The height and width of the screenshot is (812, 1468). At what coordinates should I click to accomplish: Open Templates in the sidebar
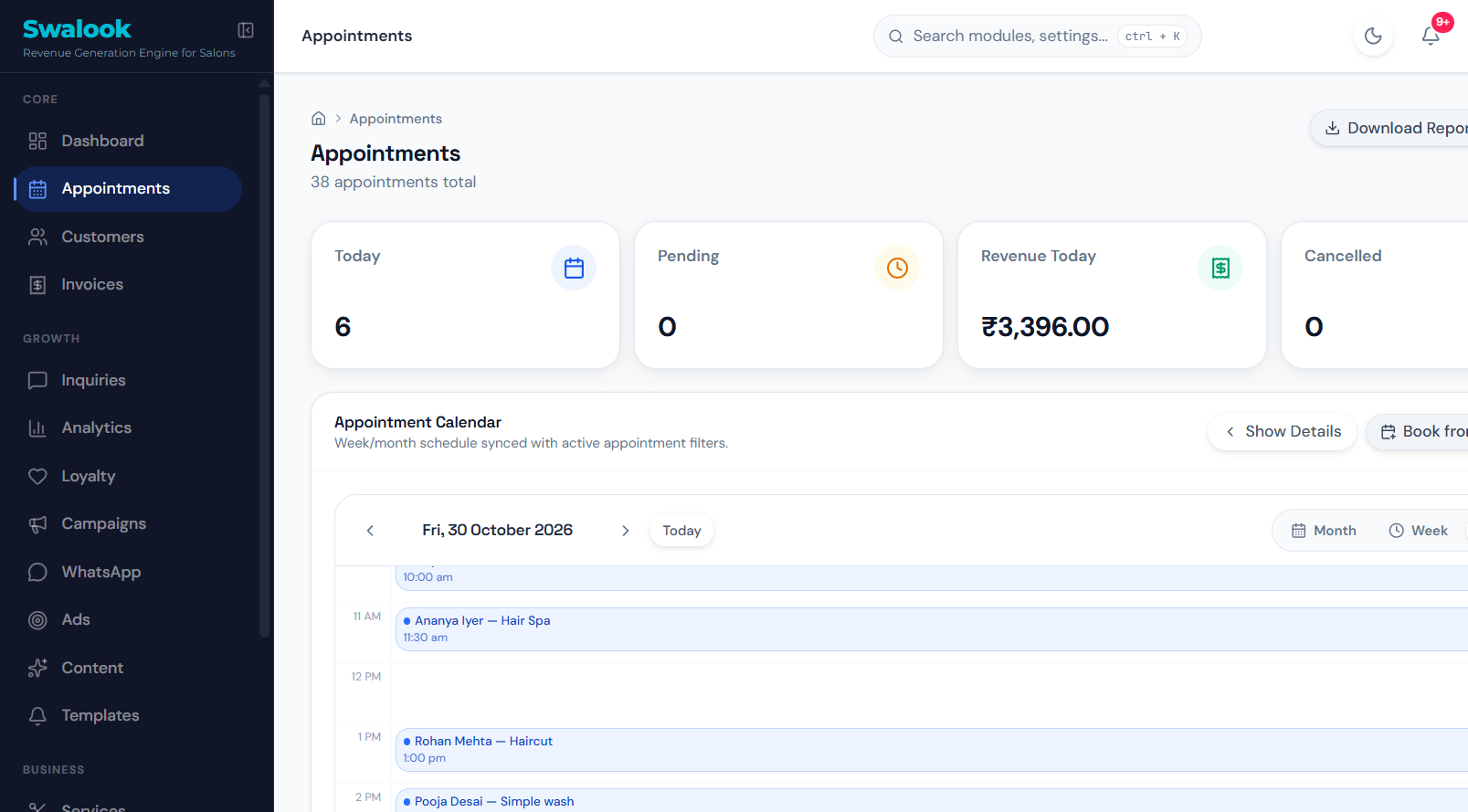point(128,715)
